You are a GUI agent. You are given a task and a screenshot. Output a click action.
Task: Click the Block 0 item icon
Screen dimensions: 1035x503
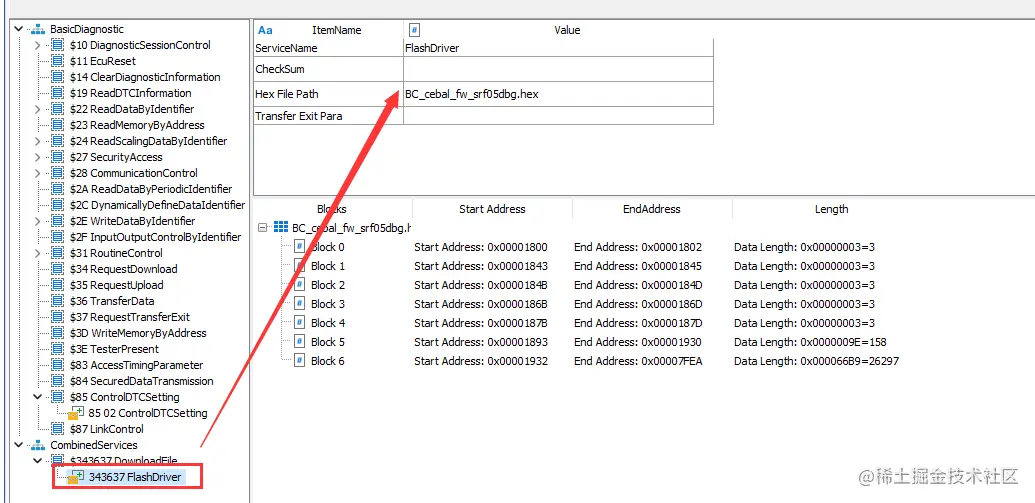(299, 247)
